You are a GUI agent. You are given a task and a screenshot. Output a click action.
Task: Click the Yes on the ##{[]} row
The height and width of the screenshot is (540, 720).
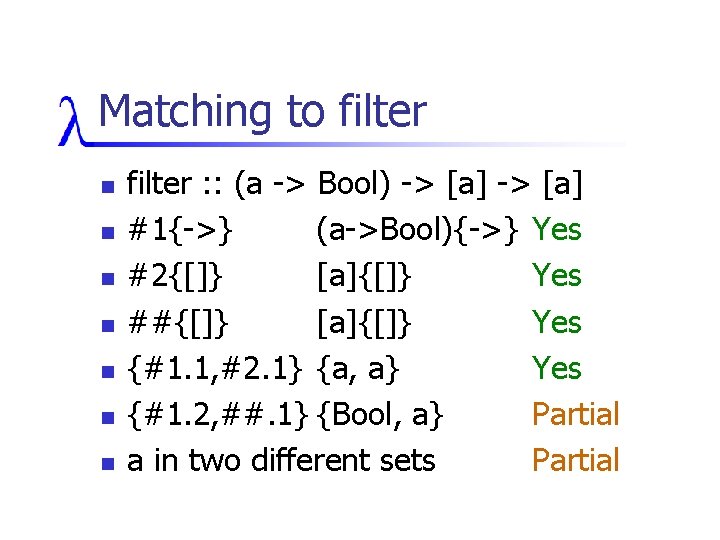(557, 322)
